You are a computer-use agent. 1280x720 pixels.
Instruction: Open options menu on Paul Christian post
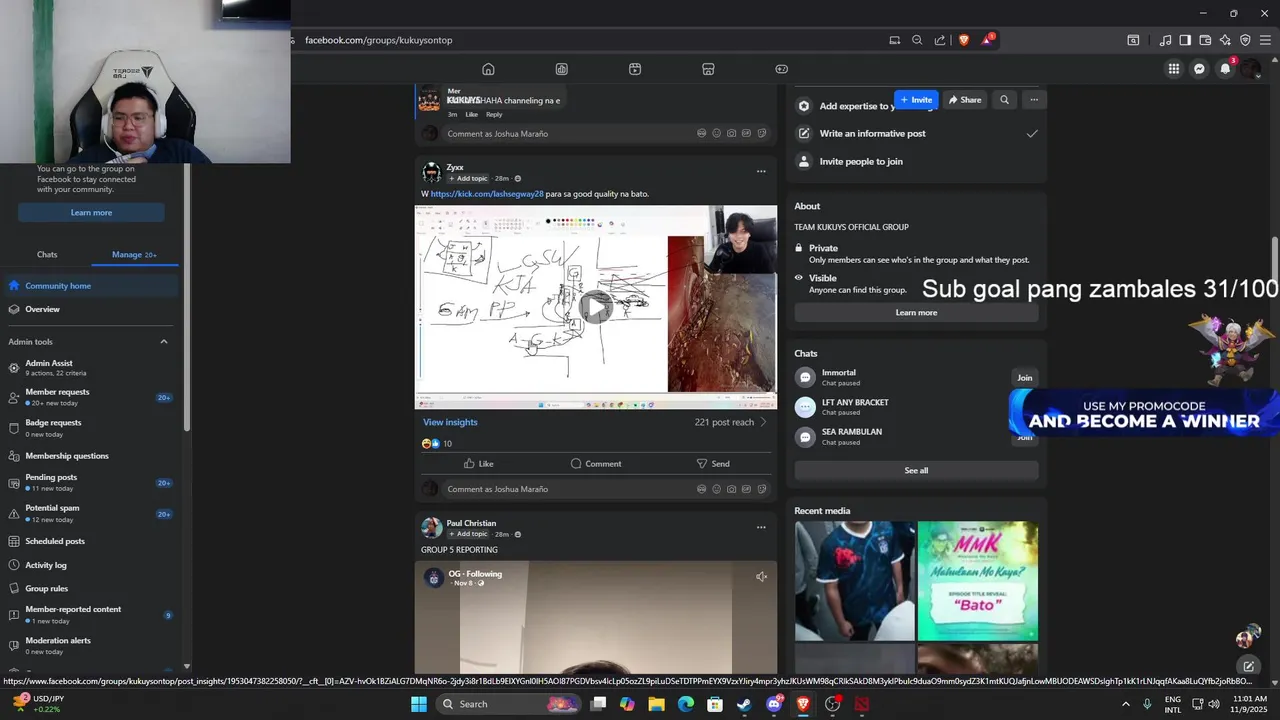[x=761, y=527]
